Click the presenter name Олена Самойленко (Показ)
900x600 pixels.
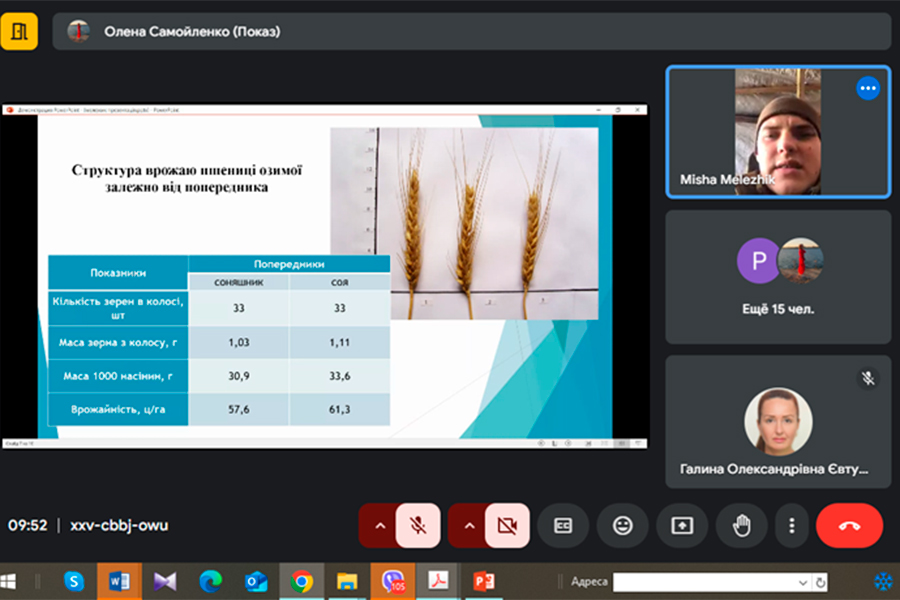pos(192,32)
